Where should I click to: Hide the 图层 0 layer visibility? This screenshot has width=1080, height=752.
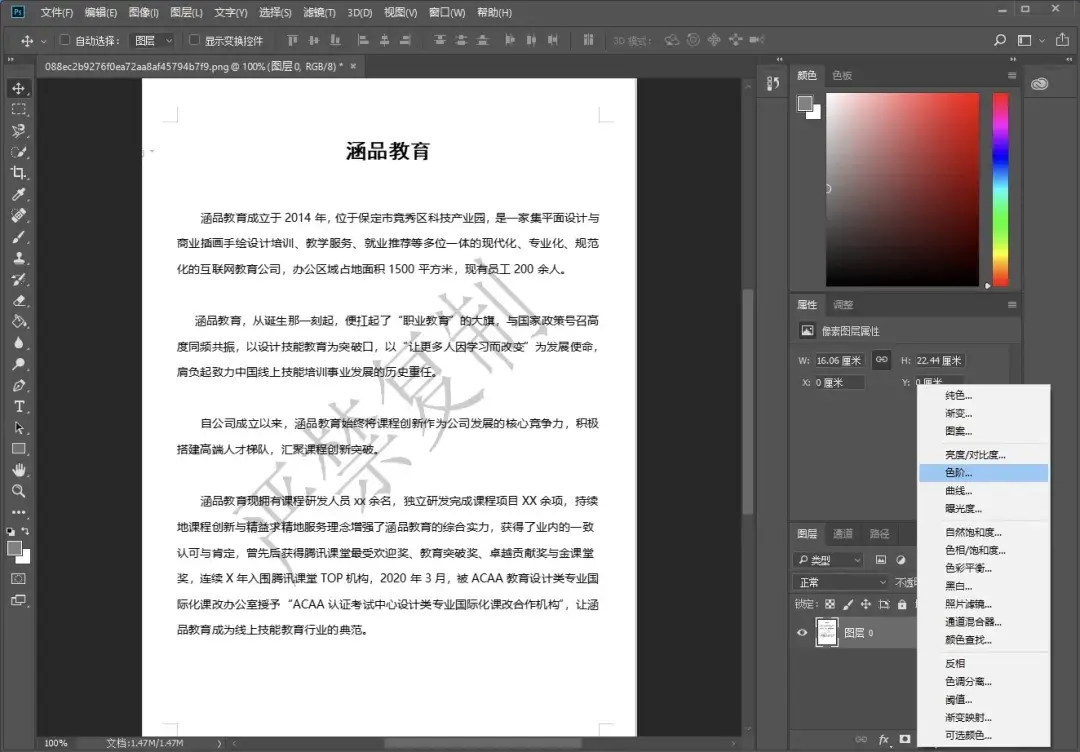click(x=800, y=632)
